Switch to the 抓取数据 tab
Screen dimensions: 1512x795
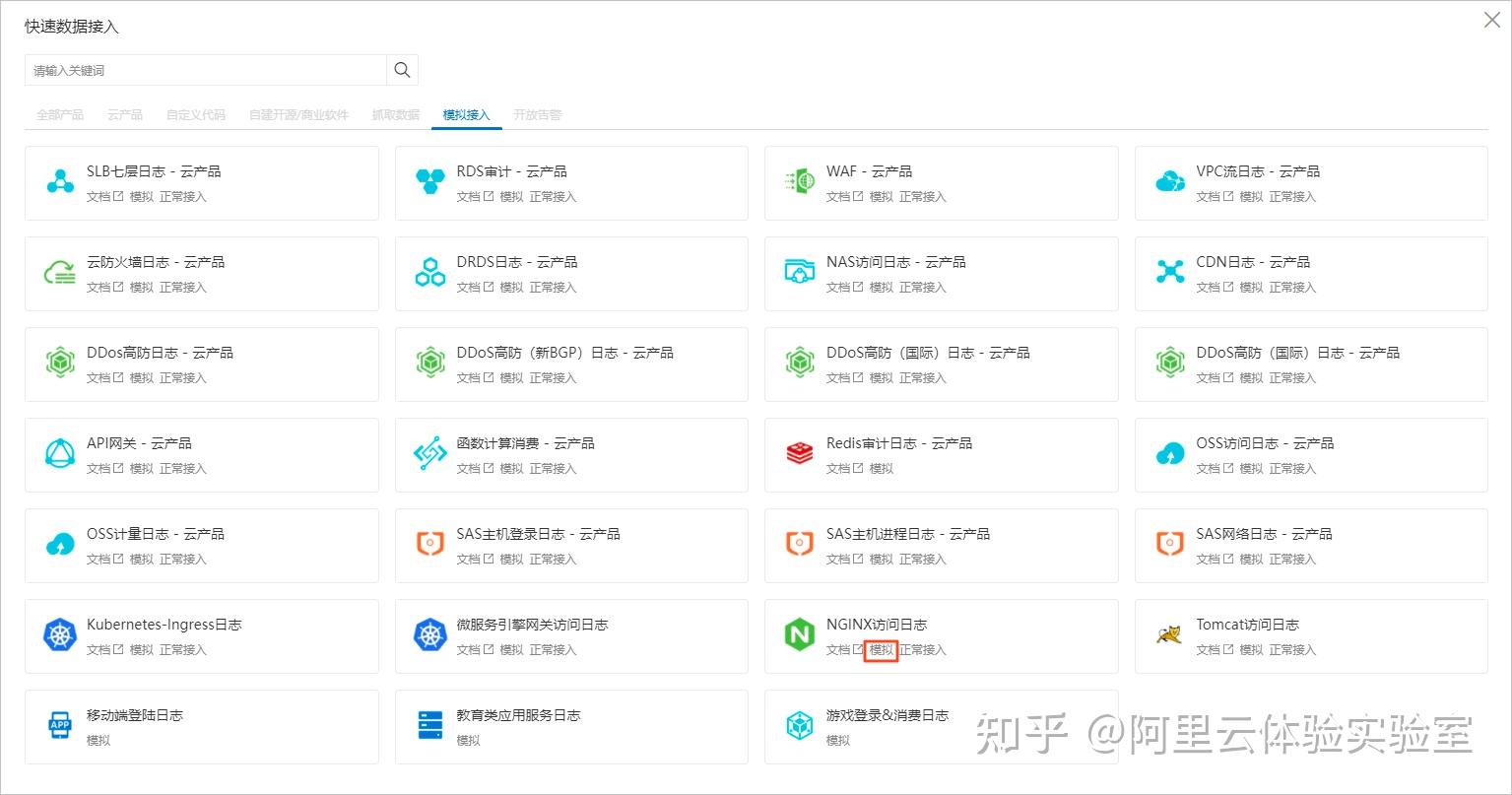pyautogui.click(x=396, y=115)
